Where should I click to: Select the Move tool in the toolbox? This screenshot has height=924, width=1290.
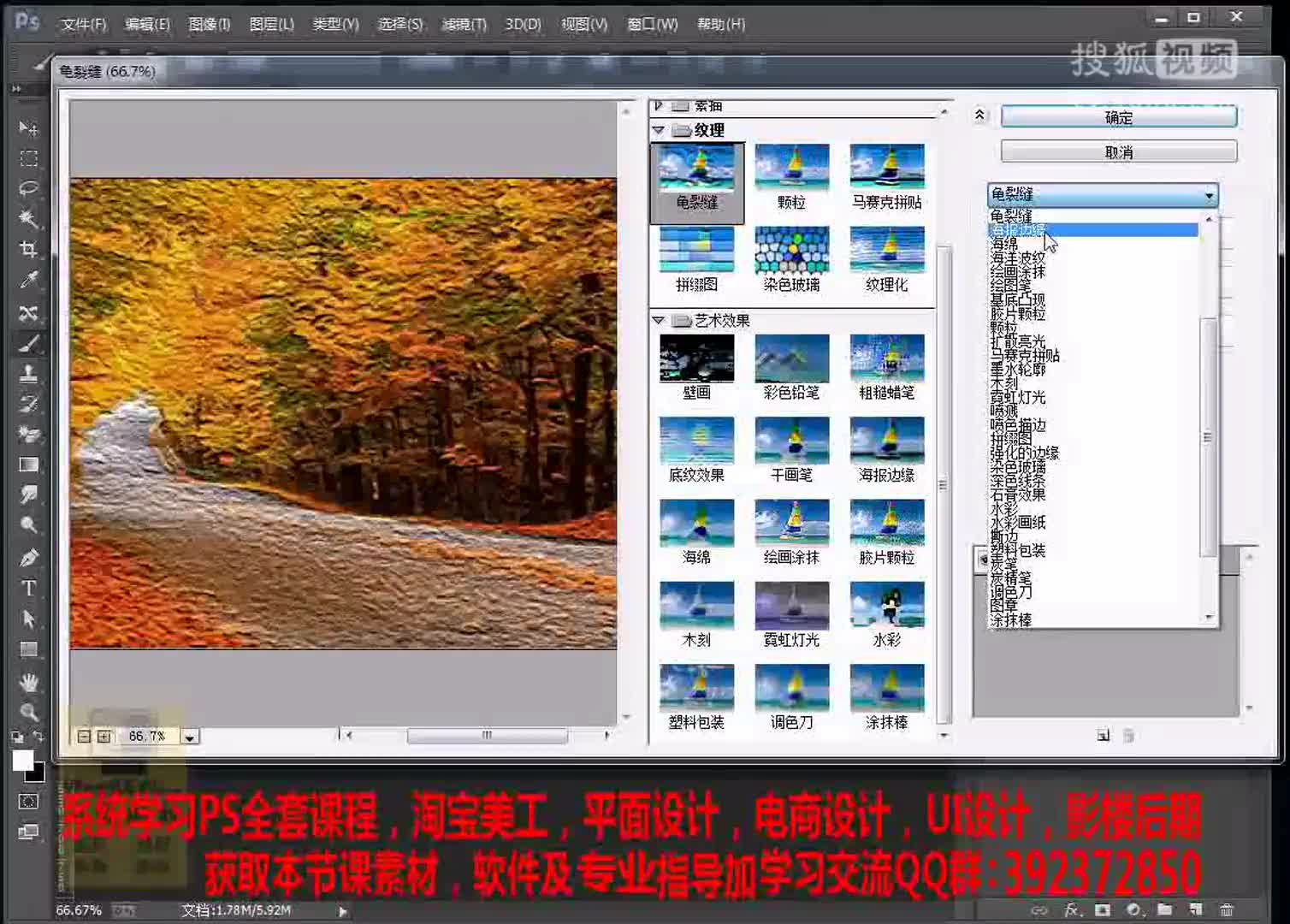[x=28, y=128]
